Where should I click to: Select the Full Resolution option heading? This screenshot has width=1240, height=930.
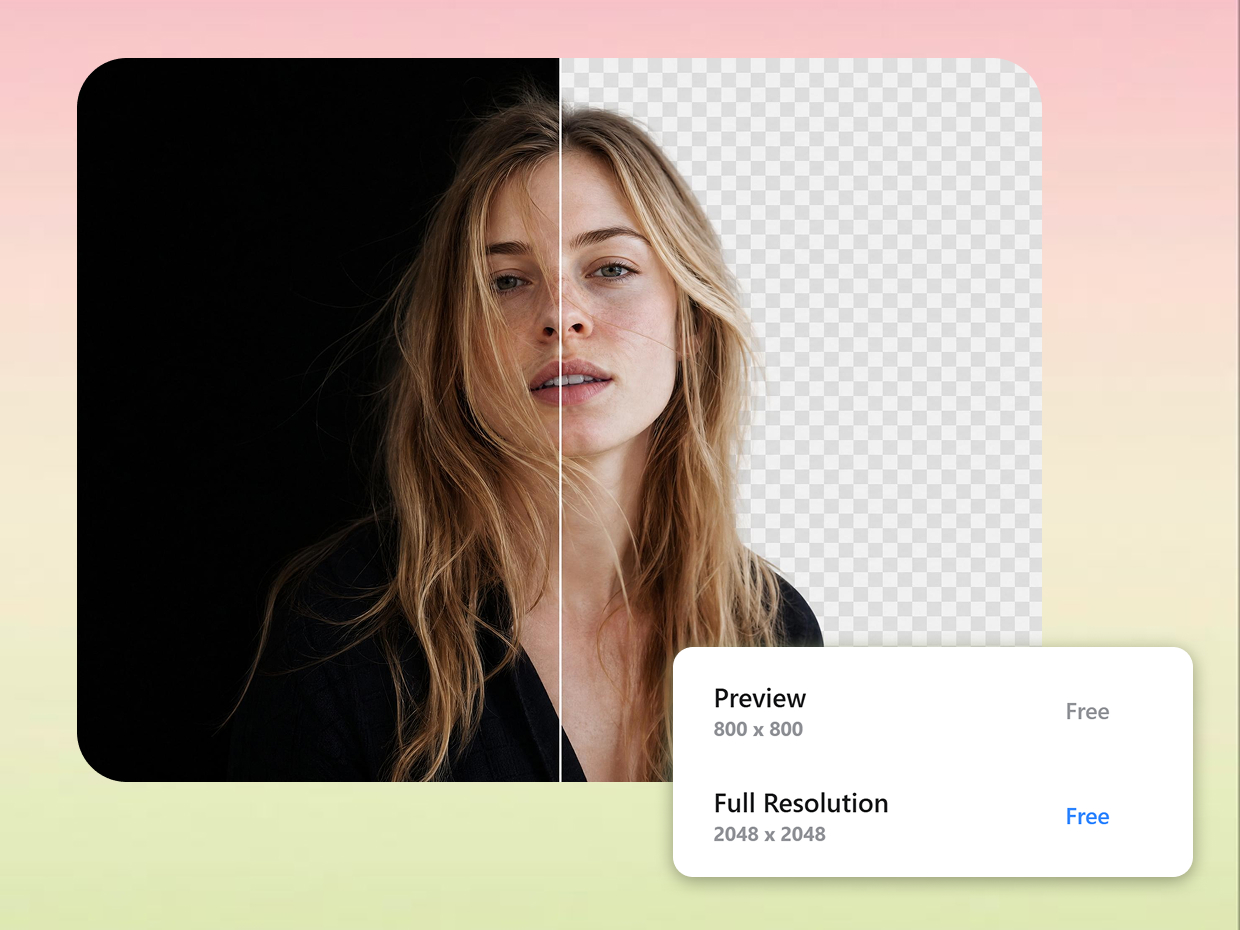click(x=801, y=803)
